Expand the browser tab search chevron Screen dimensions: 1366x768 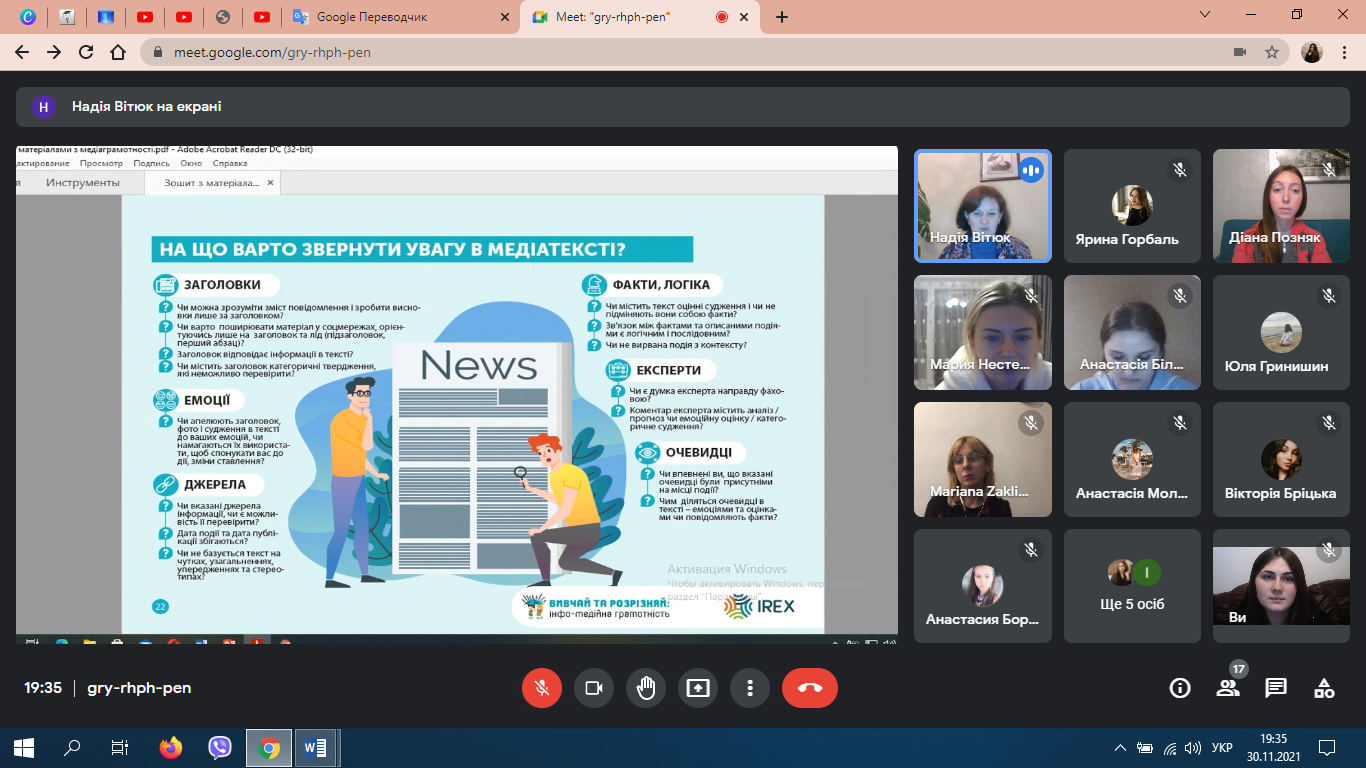pyautogui.click(x=1206, y=15)
